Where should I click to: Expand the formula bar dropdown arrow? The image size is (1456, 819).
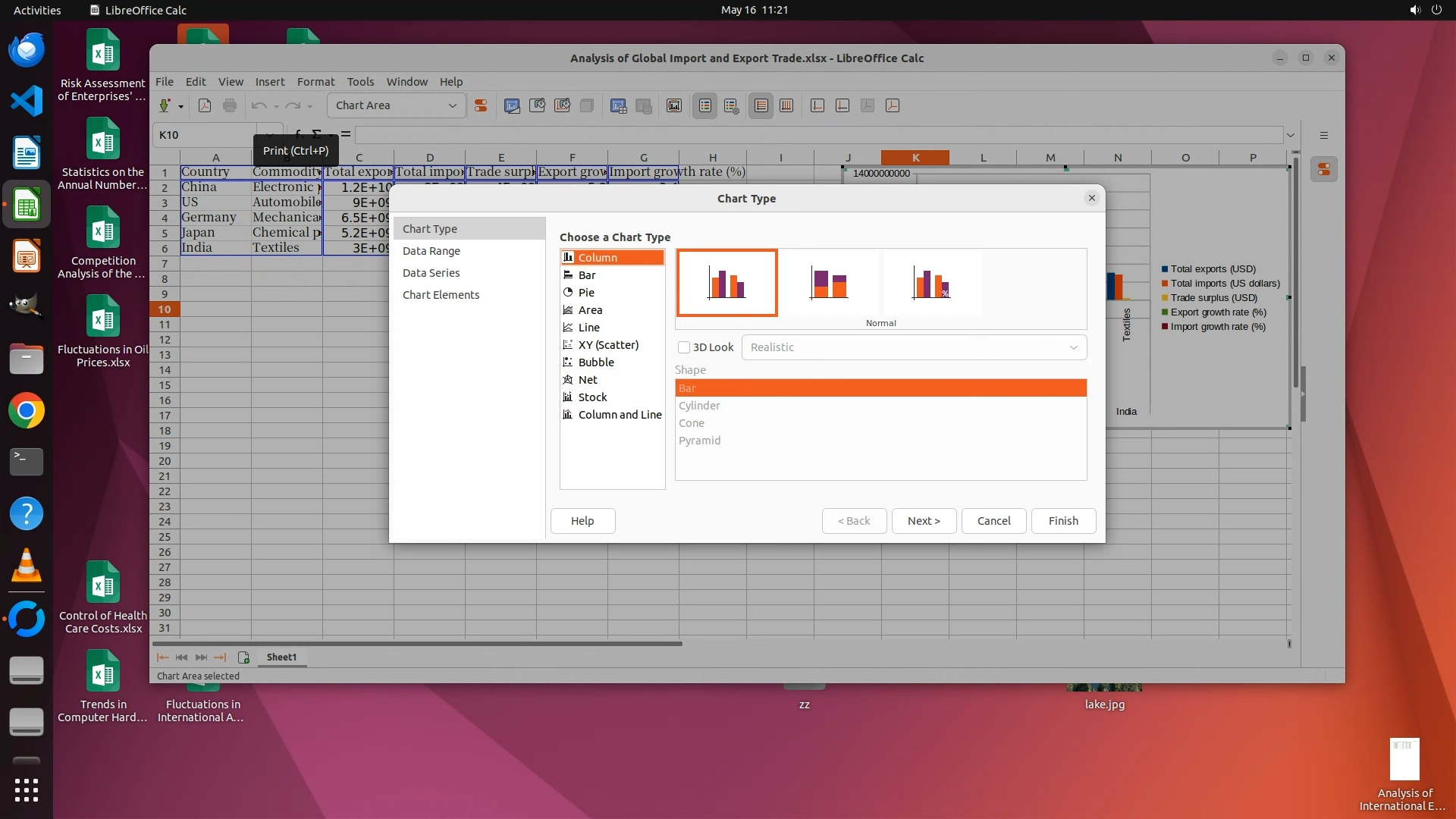(1290, 135)
